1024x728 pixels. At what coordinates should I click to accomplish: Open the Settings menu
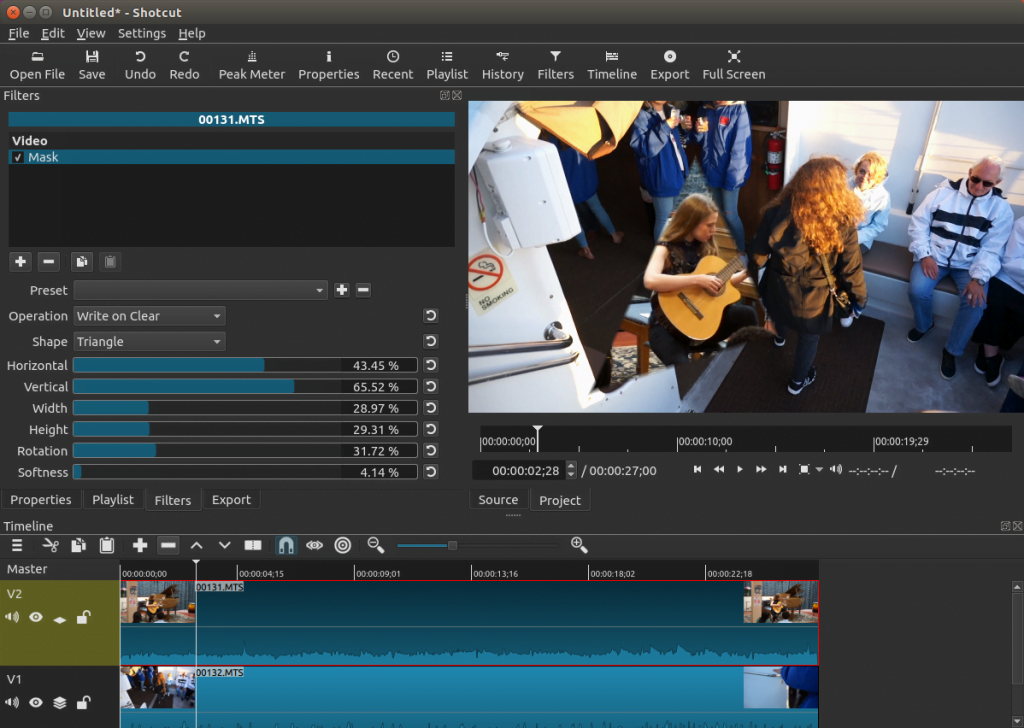pos(142,33)
